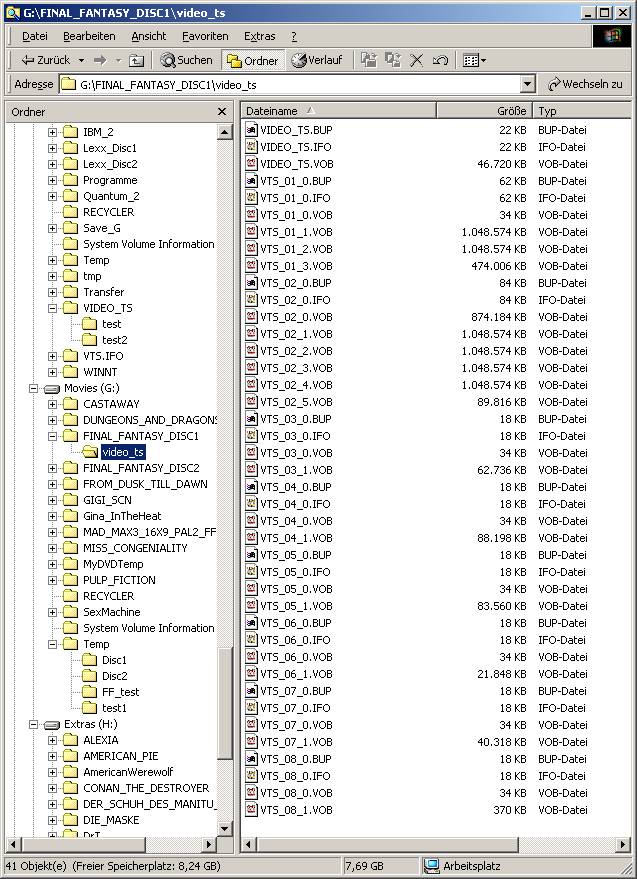
Task: Close the Ordner folder pane
Action: [x=222, y=112]
